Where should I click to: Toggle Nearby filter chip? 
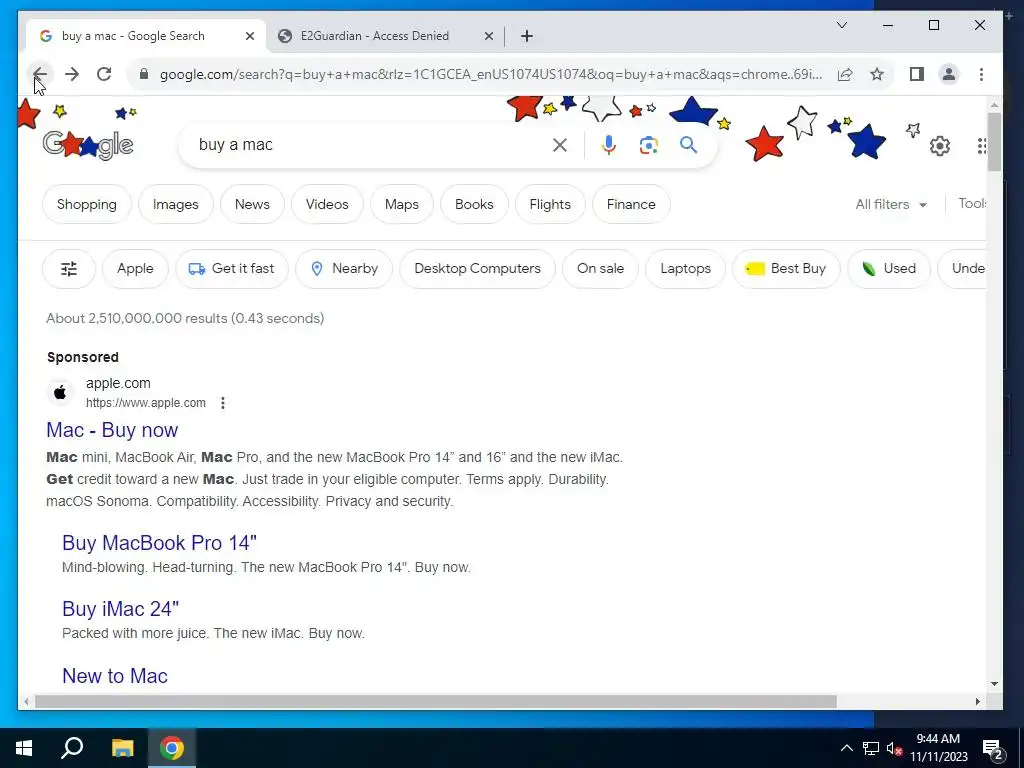344,268
